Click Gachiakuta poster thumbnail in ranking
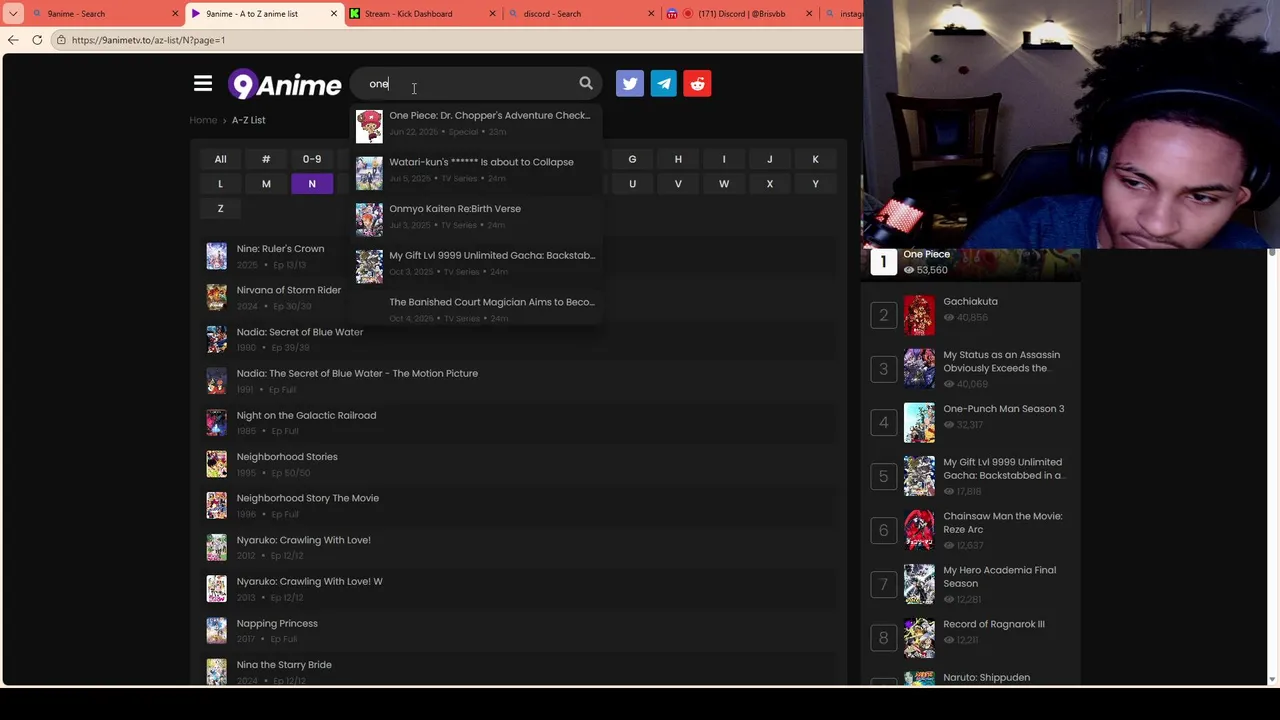Image resolution: width=1280 pixels, height=720 pixels. click(x=919, y=315)
